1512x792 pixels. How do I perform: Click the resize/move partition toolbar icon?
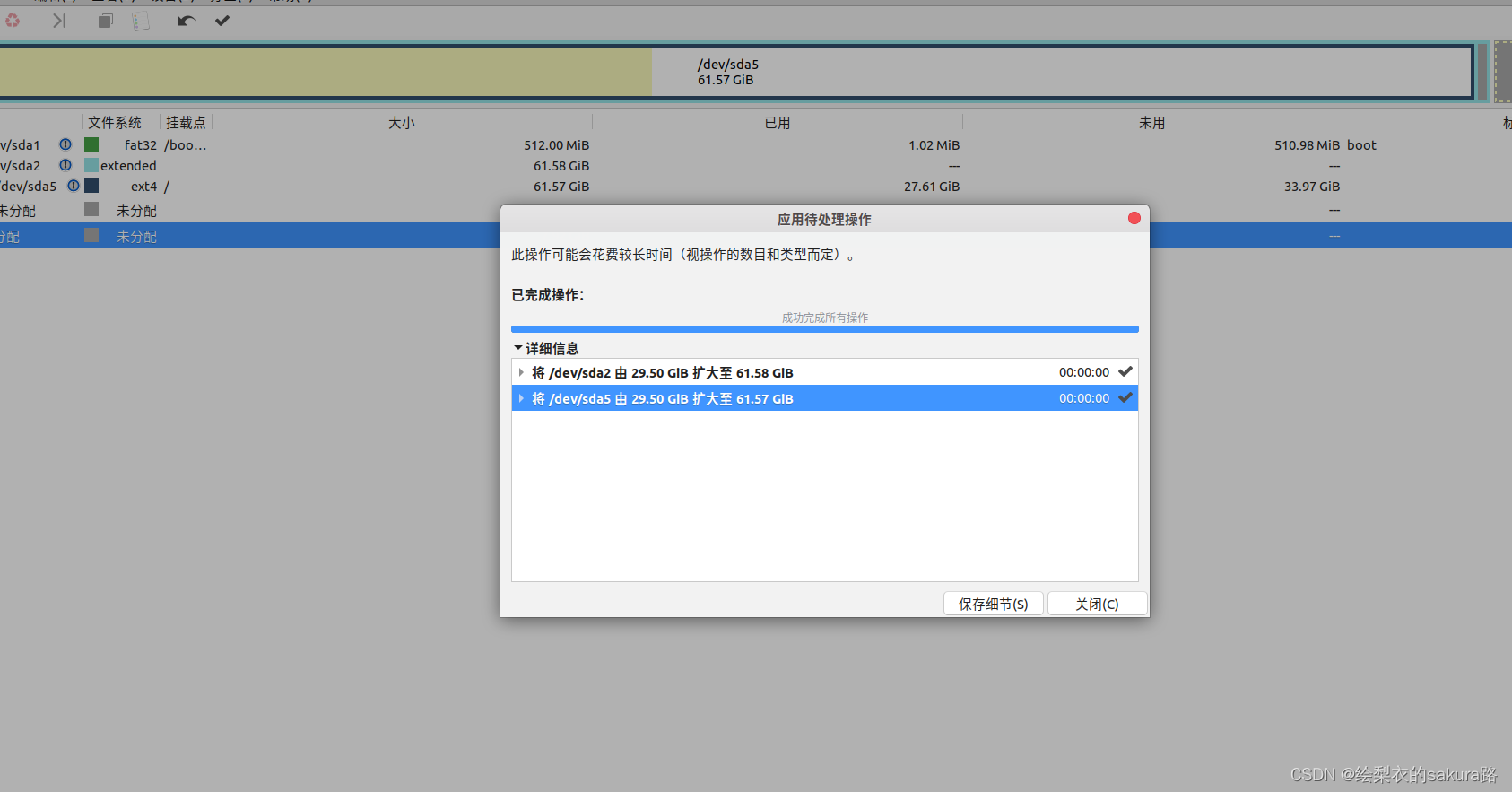[59, 20]
